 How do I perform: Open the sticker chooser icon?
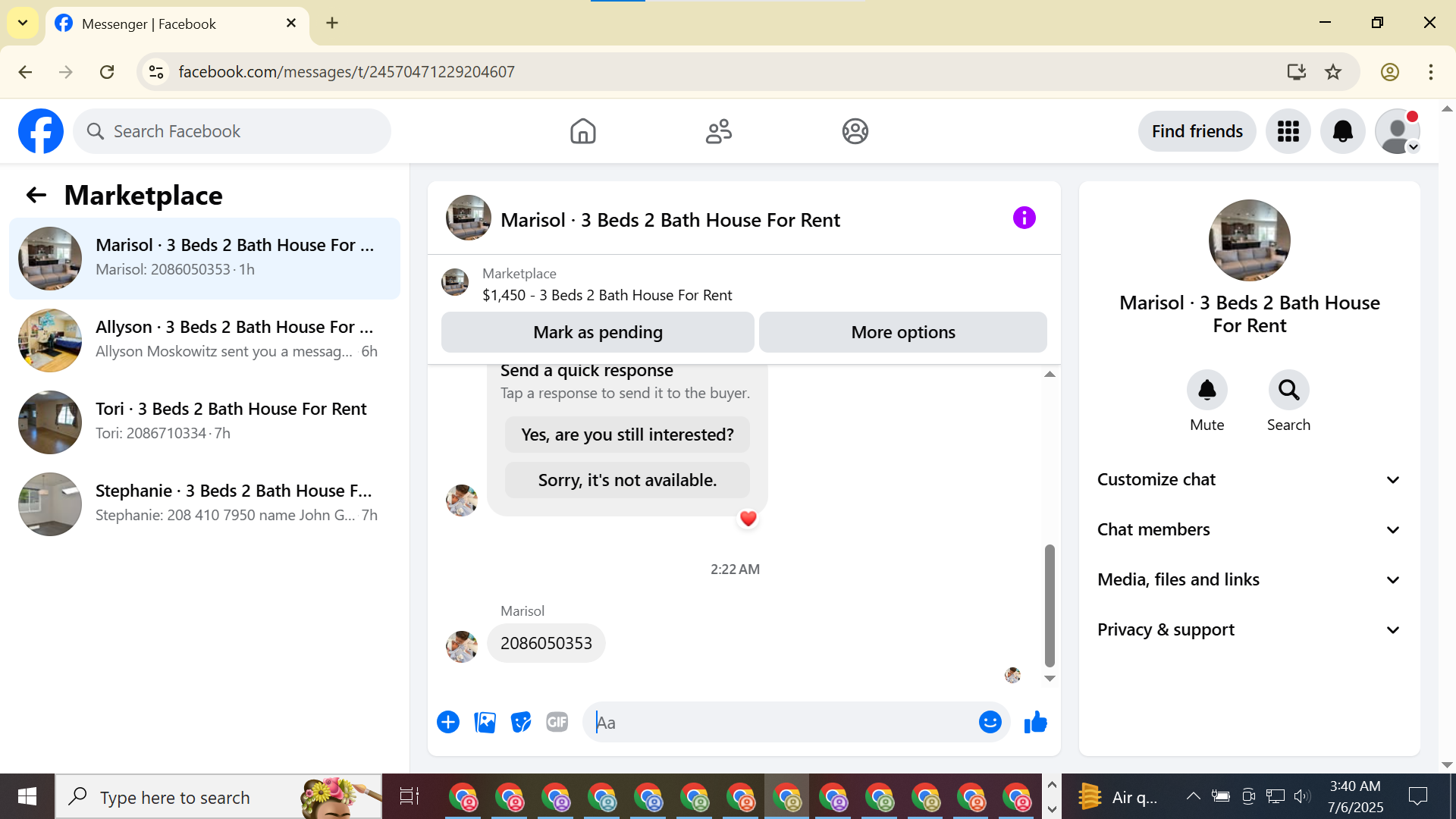[x=521, y=723]
